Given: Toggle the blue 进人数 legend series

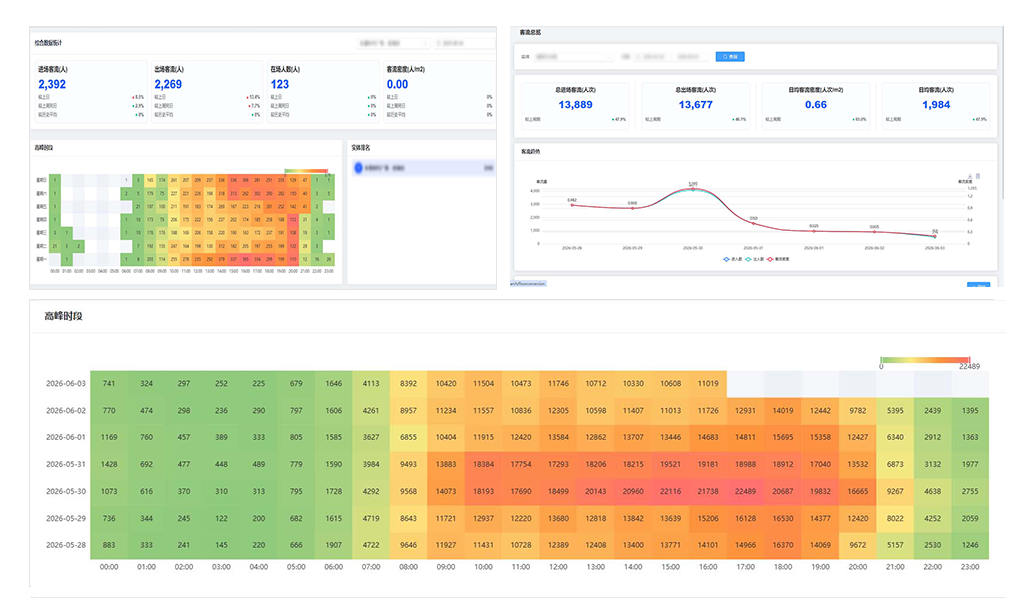Looking at the screenshot, I should pos(732,260).
